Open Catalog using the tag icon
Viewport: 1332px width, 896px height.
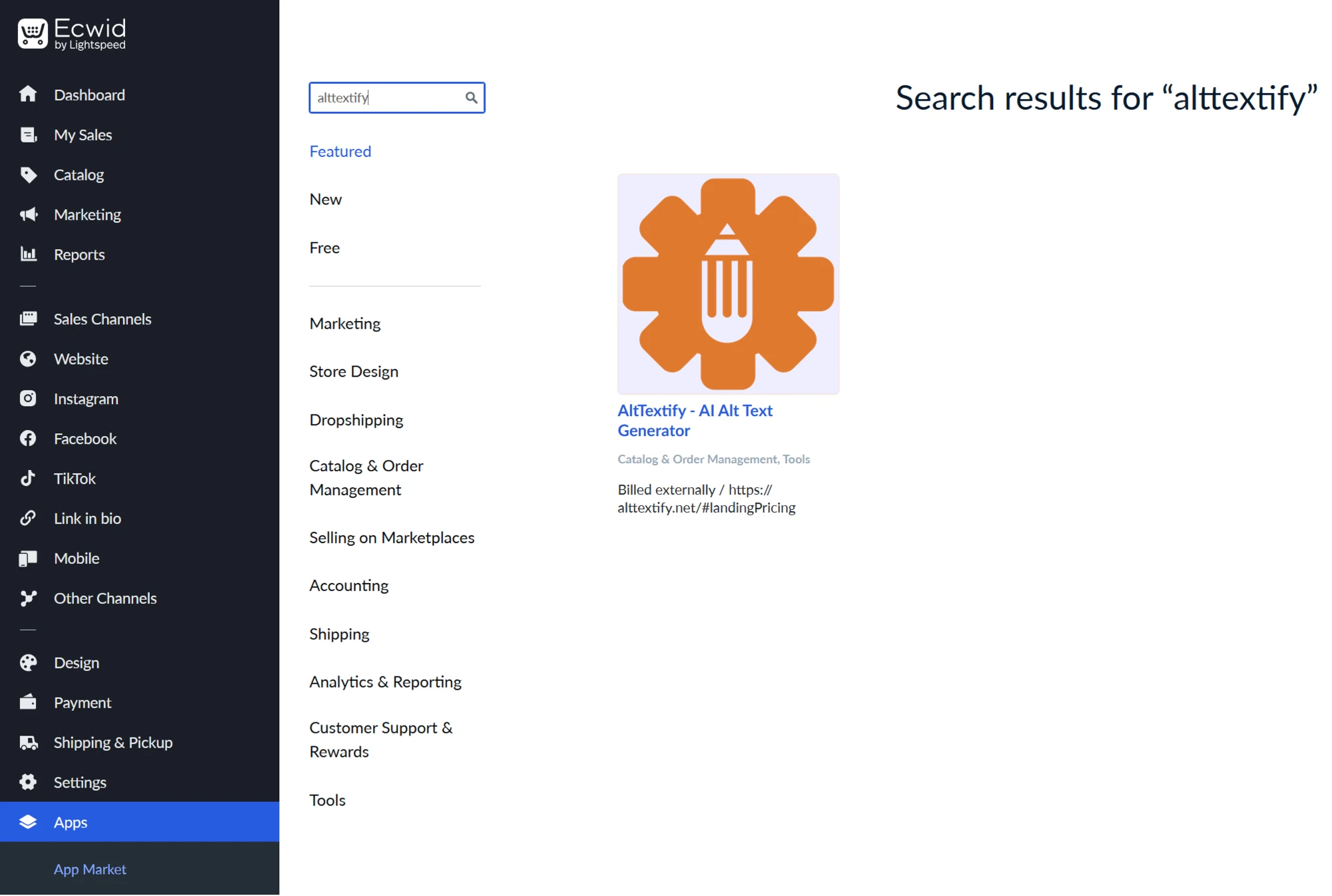(29, 174)
